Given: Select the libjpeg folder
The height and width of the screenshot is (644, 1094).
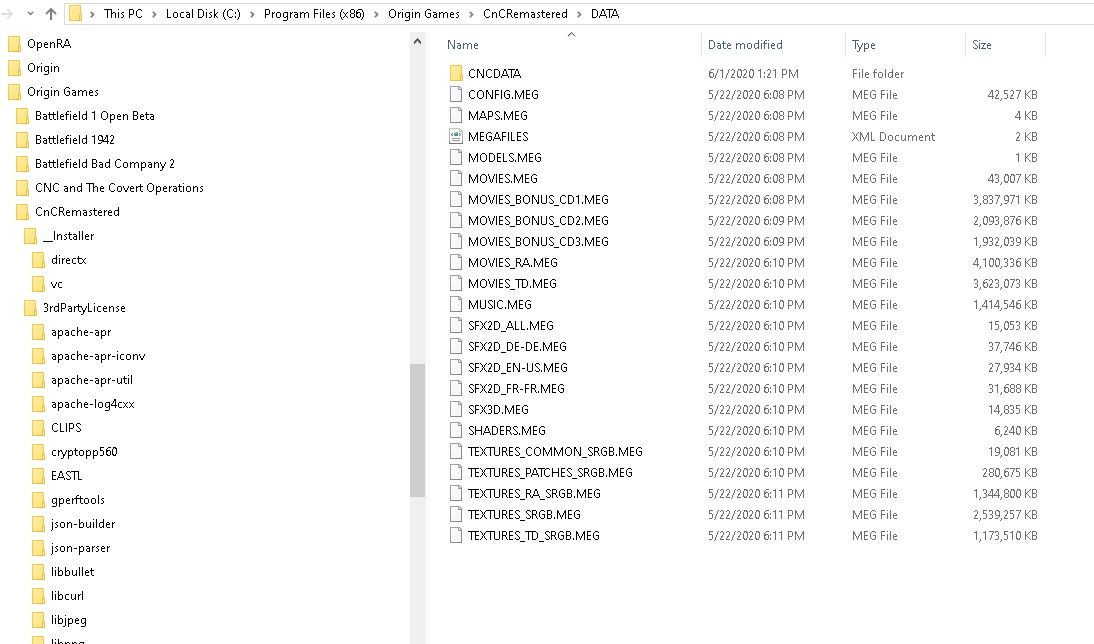Looking at the screenshot, I should 69,620.
